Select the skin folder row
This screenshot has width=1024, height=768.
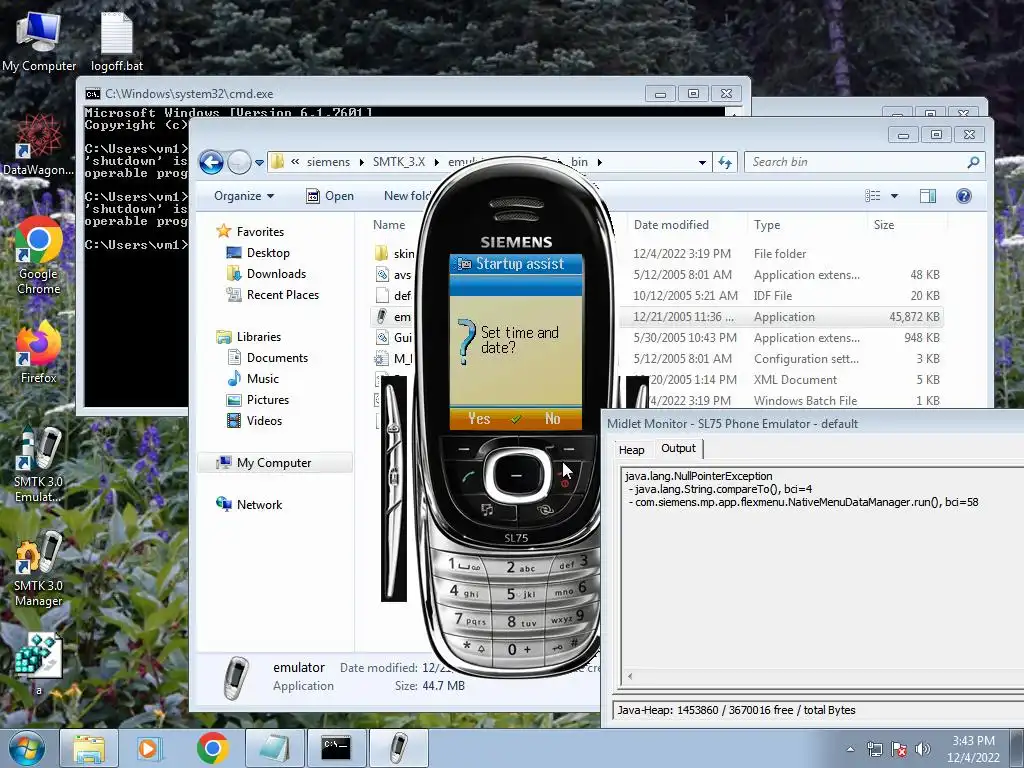(656, 253)
